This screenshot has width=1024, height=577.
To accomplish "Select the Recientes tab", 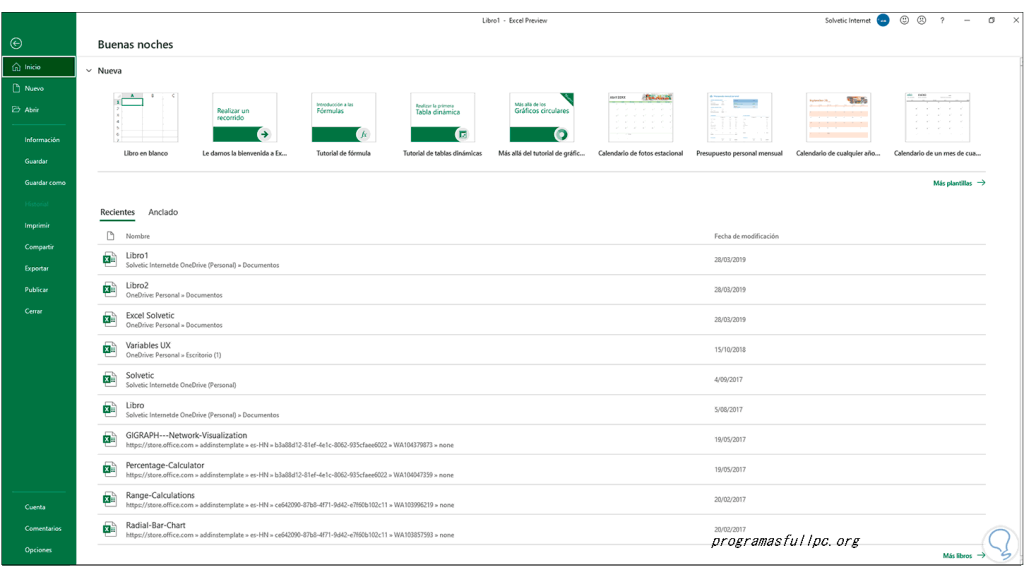I will (117, 212).
